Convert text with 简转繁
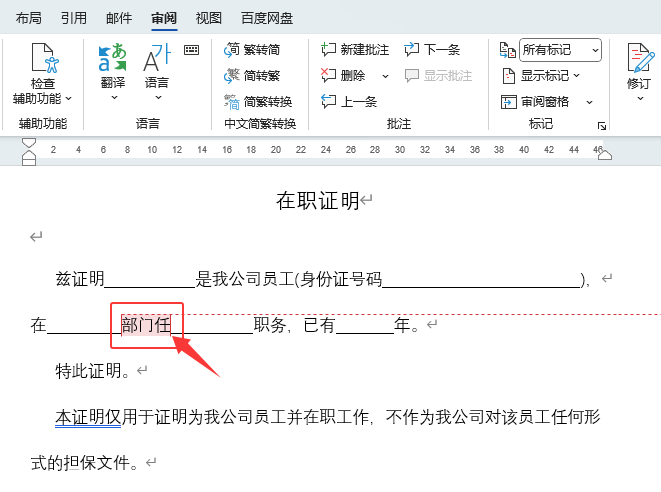Image resolution: width=661 pixels, height=492 pixels. tap(252, 76)
